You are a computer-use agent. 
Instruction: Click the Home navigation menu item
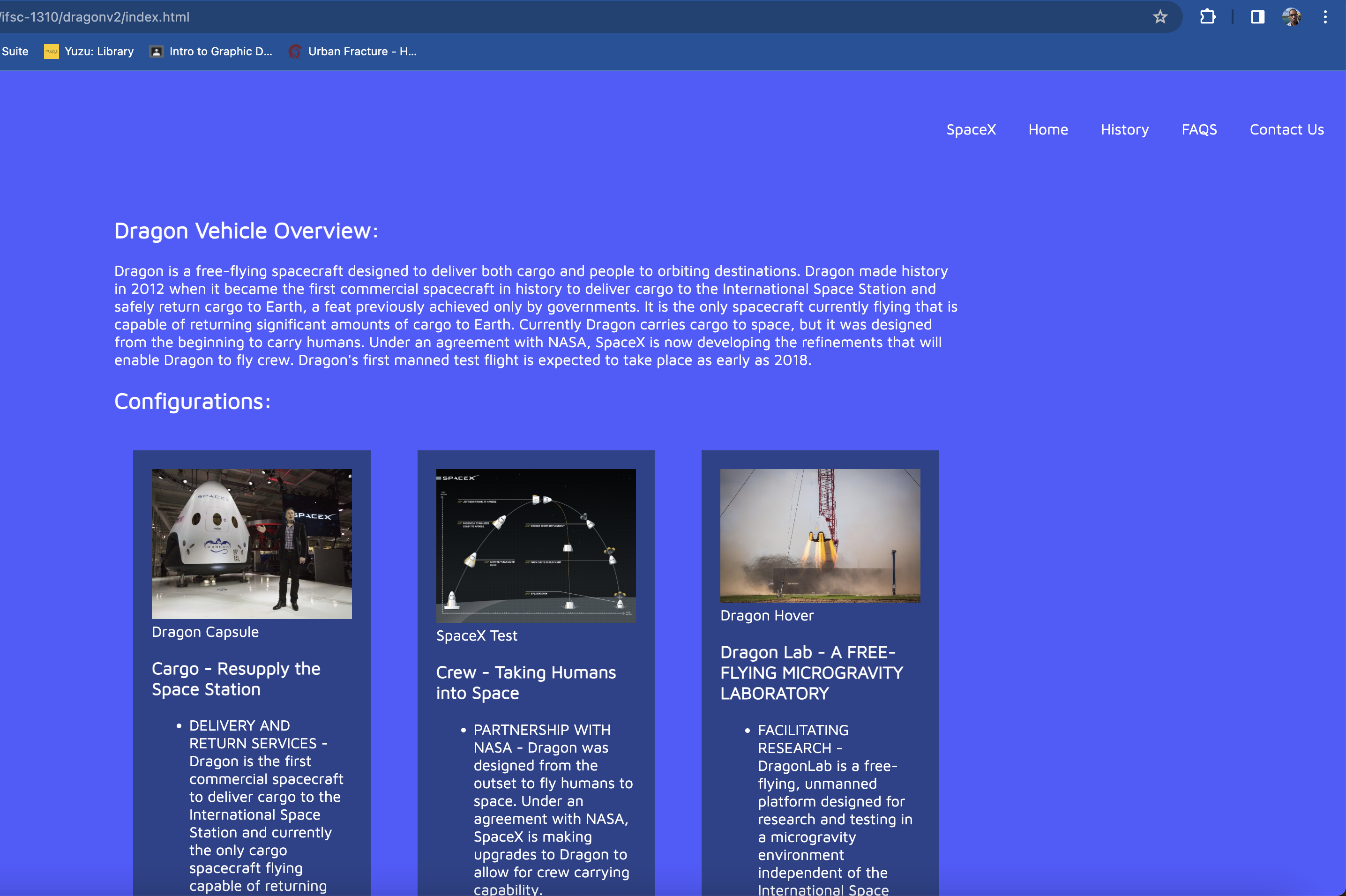coord(1049,129)
